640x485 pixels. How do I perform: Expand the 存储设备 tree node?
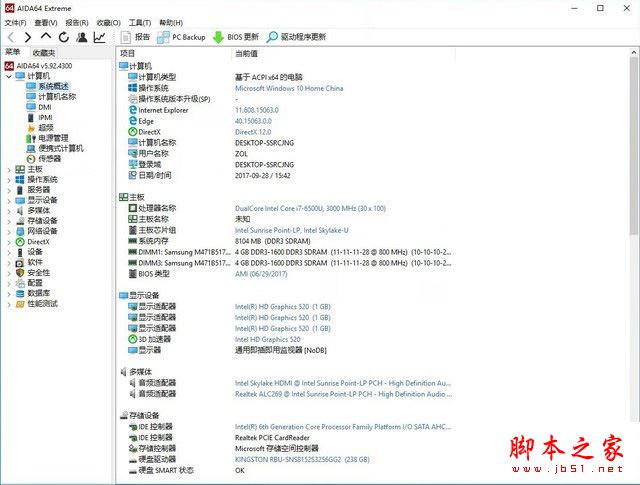pos(9,221)
